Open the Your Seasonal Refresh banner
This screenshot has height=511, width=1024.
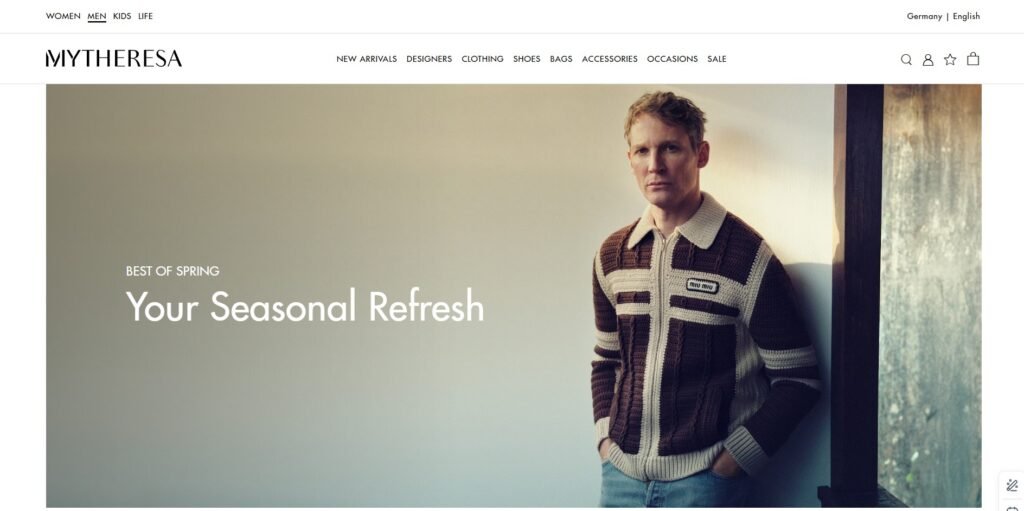point(513,295)
